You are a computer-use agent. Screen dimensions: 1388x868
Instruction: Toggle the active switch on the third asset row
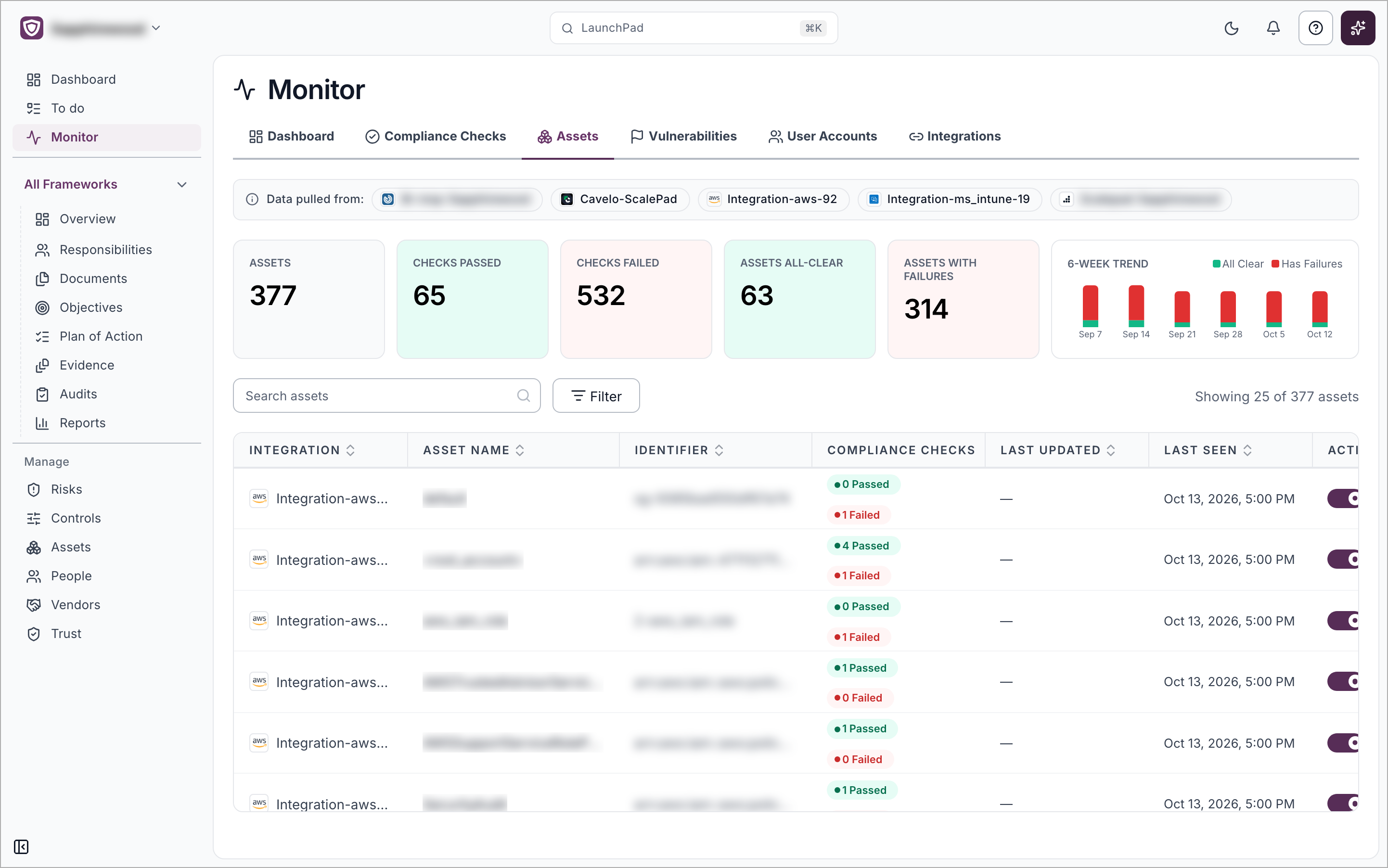1343,621
